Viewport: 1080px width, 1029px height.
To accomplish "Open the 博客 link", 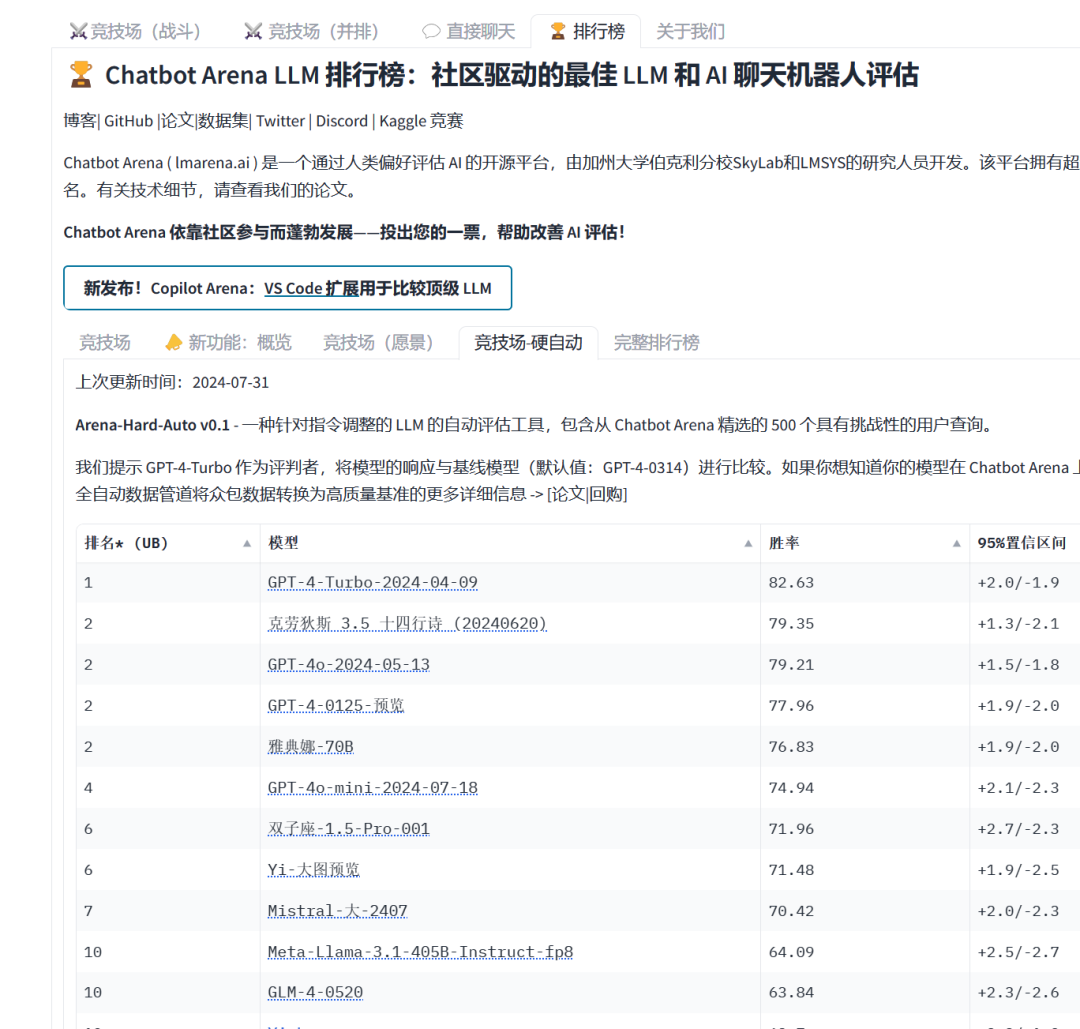I will pos(80,121).
